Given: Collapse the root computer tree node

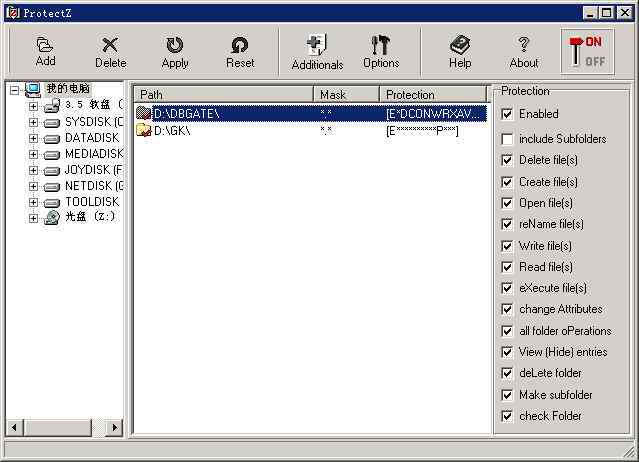Looking at the screenshot, I should pos(15,90).
